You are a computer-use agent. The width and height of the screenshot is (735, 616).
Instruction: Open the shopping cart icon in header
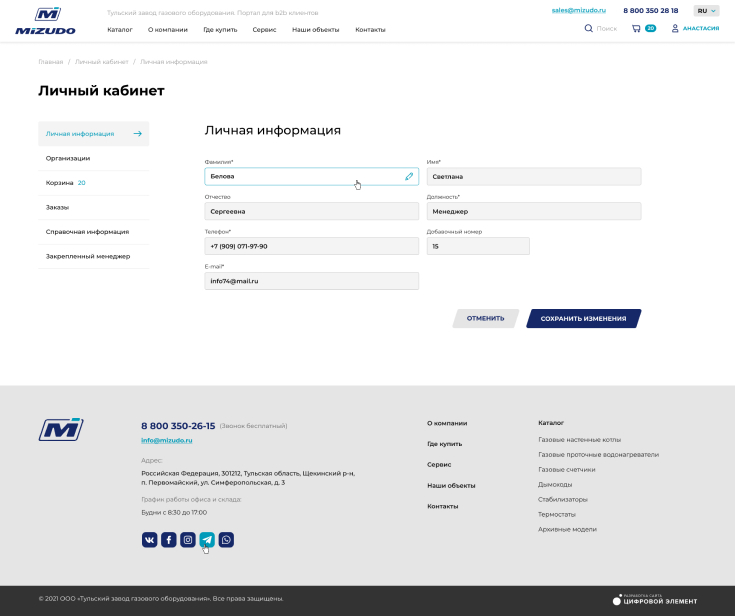pos(636,29)
